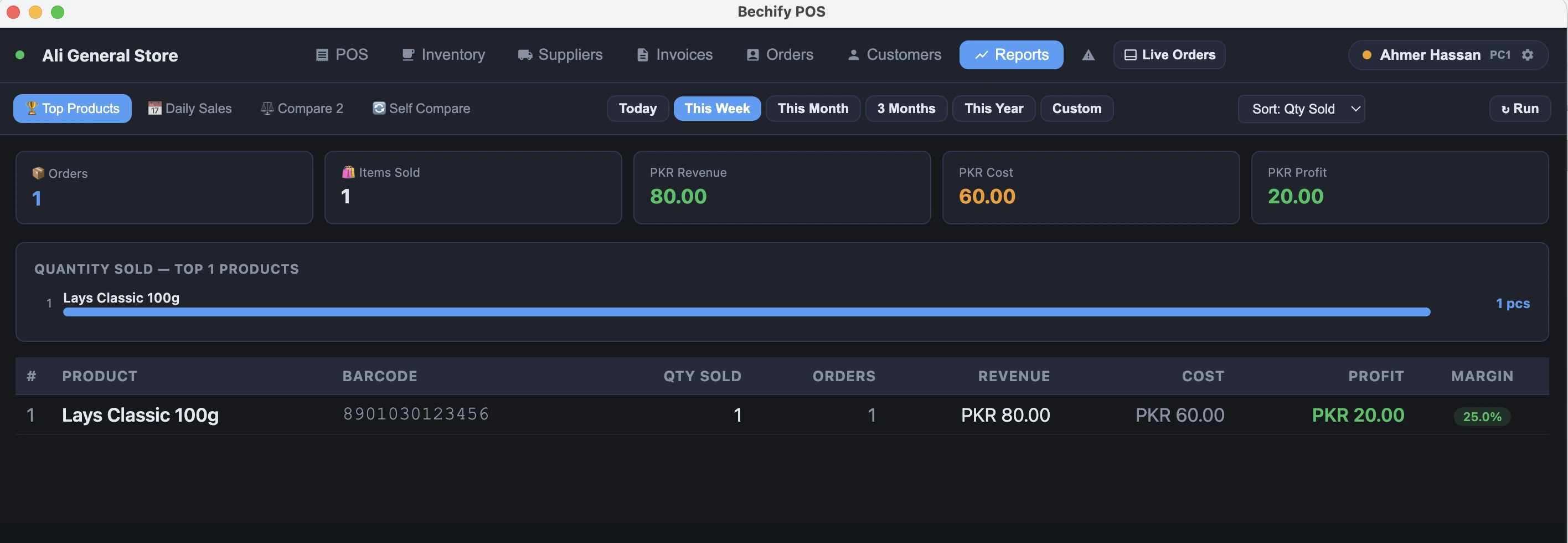Viewport: 1568px width, 543px height.
Task: Select the This Month date range
Action: tap(813, 109)
